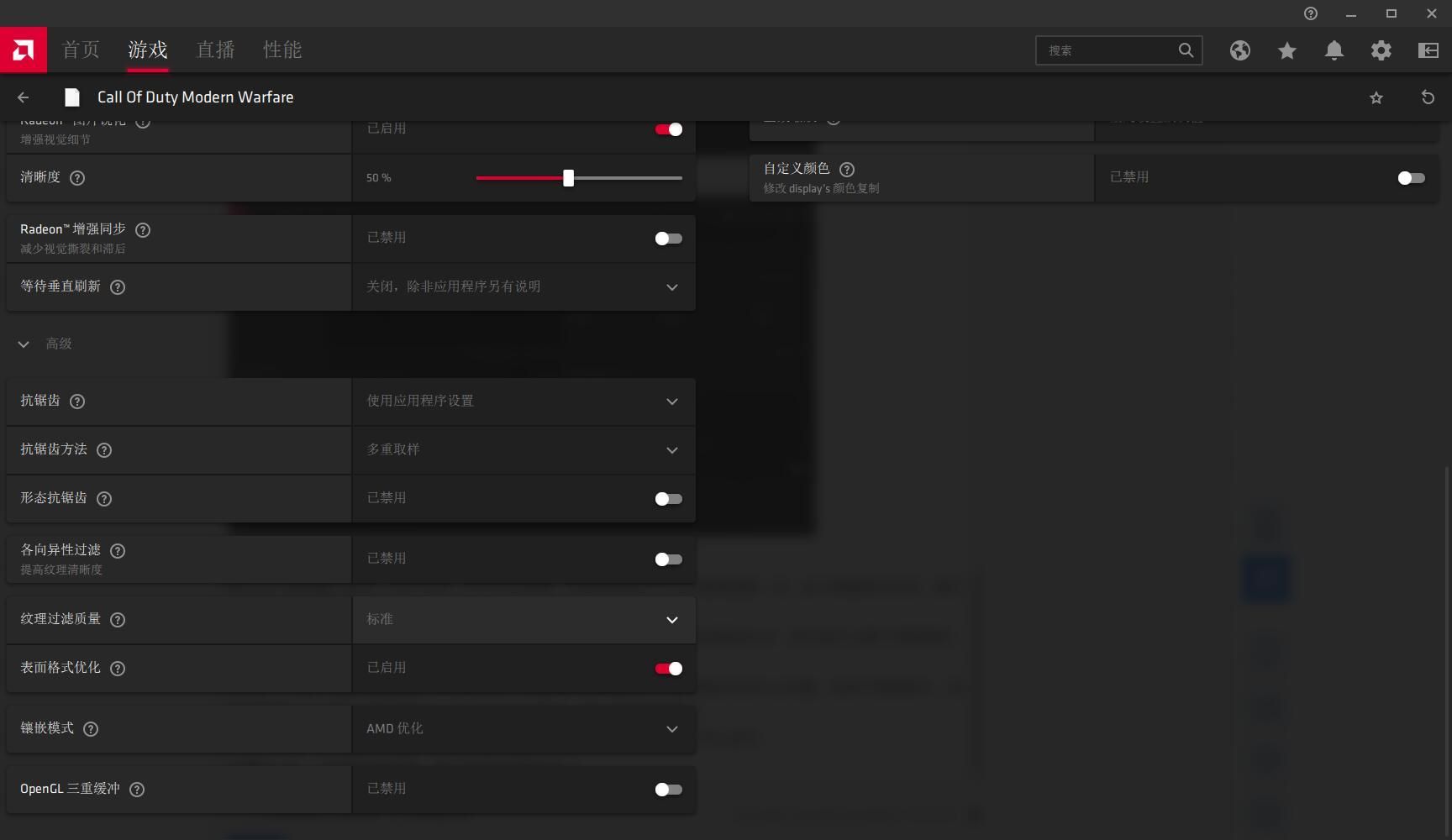The height and width of the screenshot is (840, 1452).
Task: Click the help question mark in title bar
Action: pos(1311,13)
